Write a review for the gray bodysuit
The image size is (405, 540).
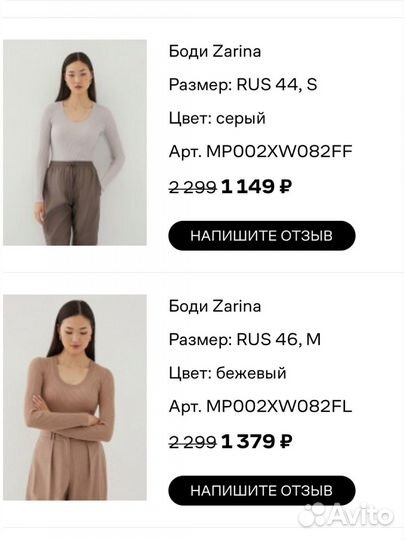click(x=262, y=236)
